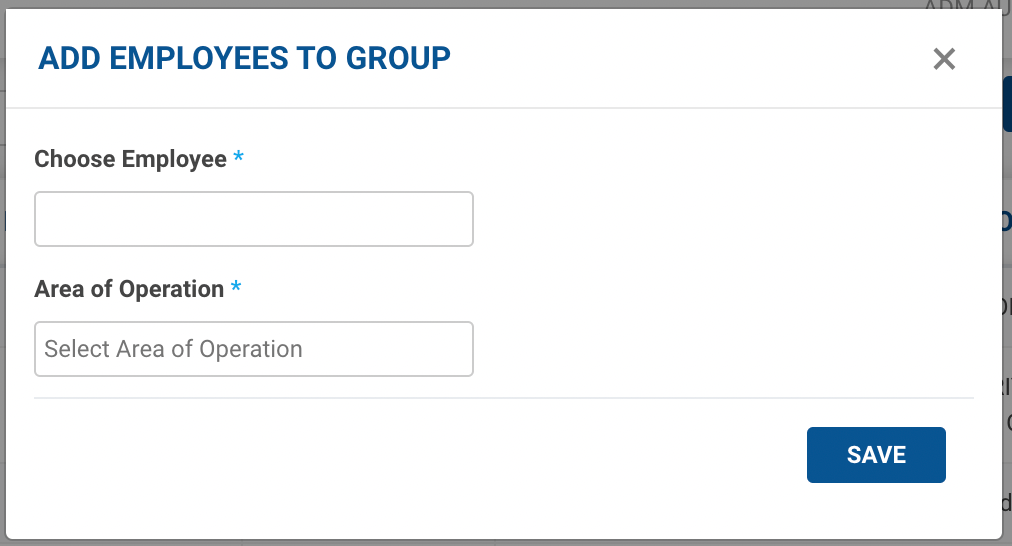Image resolution: width=1012 pixels, height=546 pixels.
Task: Dismiss the modal with the X icon
Action: pos(944,59)
